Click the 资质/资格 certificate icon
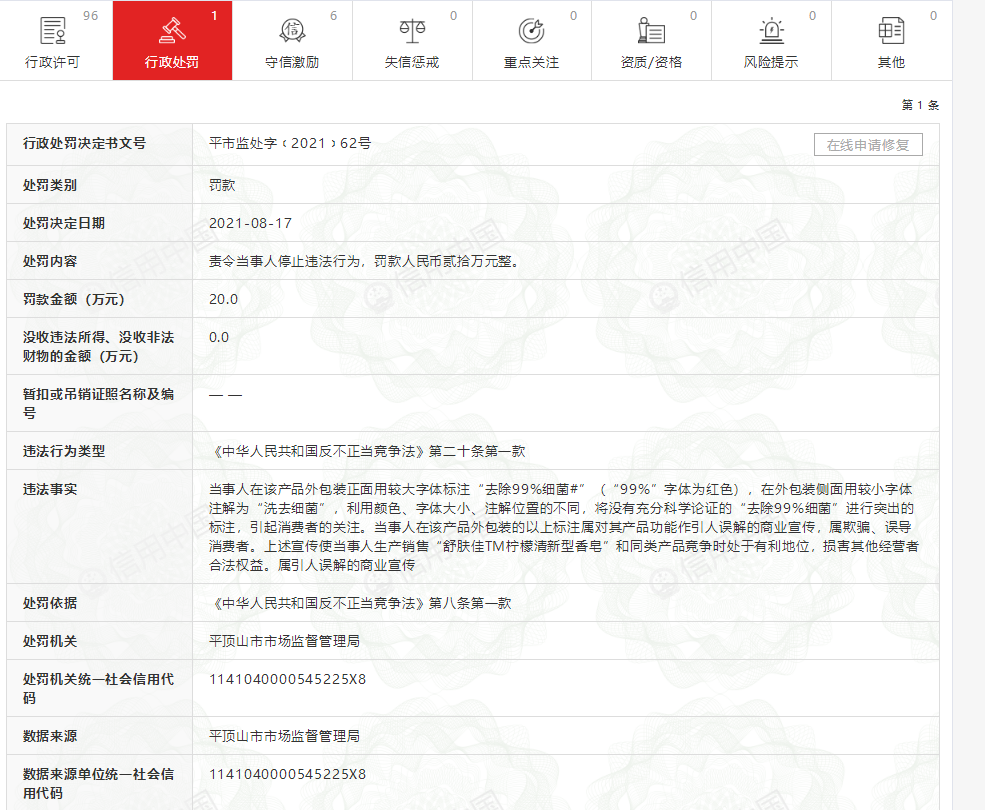This screenshot has width=985, height=810. click(651, 31)
